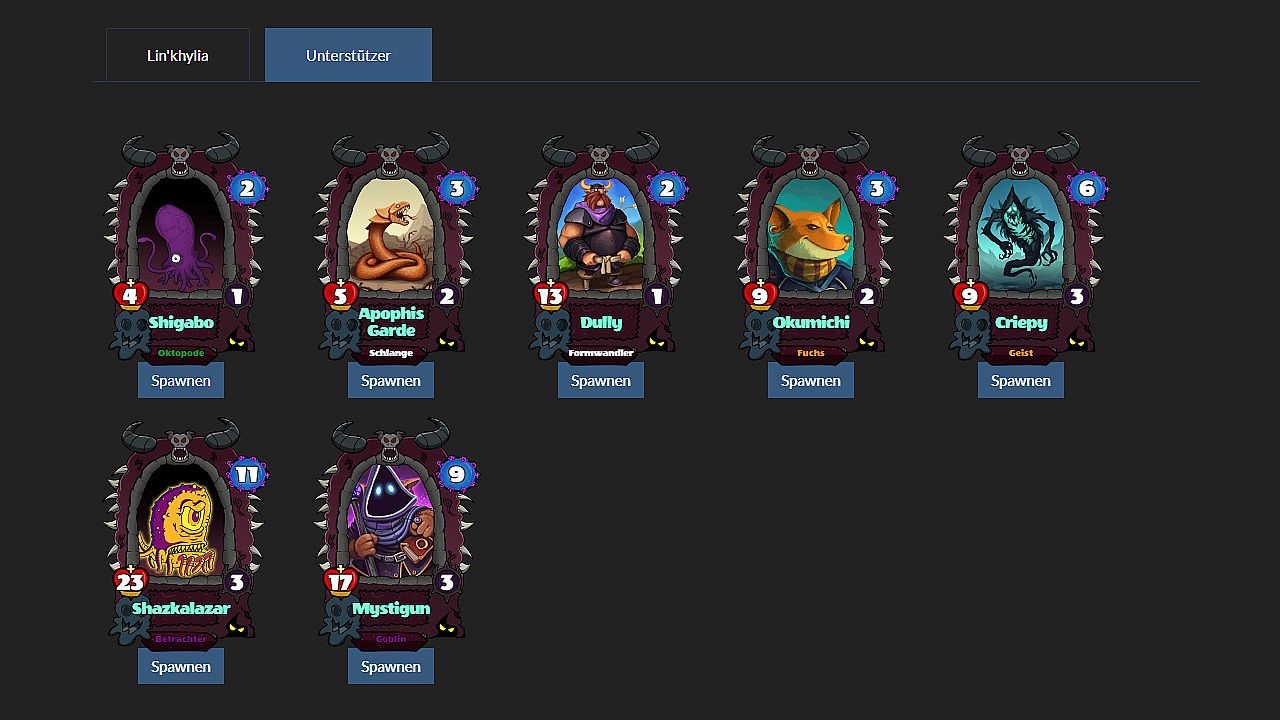The height and width of the screenshot is (720, 1280).
Task: Click the Shigabo octopus card artwork
Action: 180,234
